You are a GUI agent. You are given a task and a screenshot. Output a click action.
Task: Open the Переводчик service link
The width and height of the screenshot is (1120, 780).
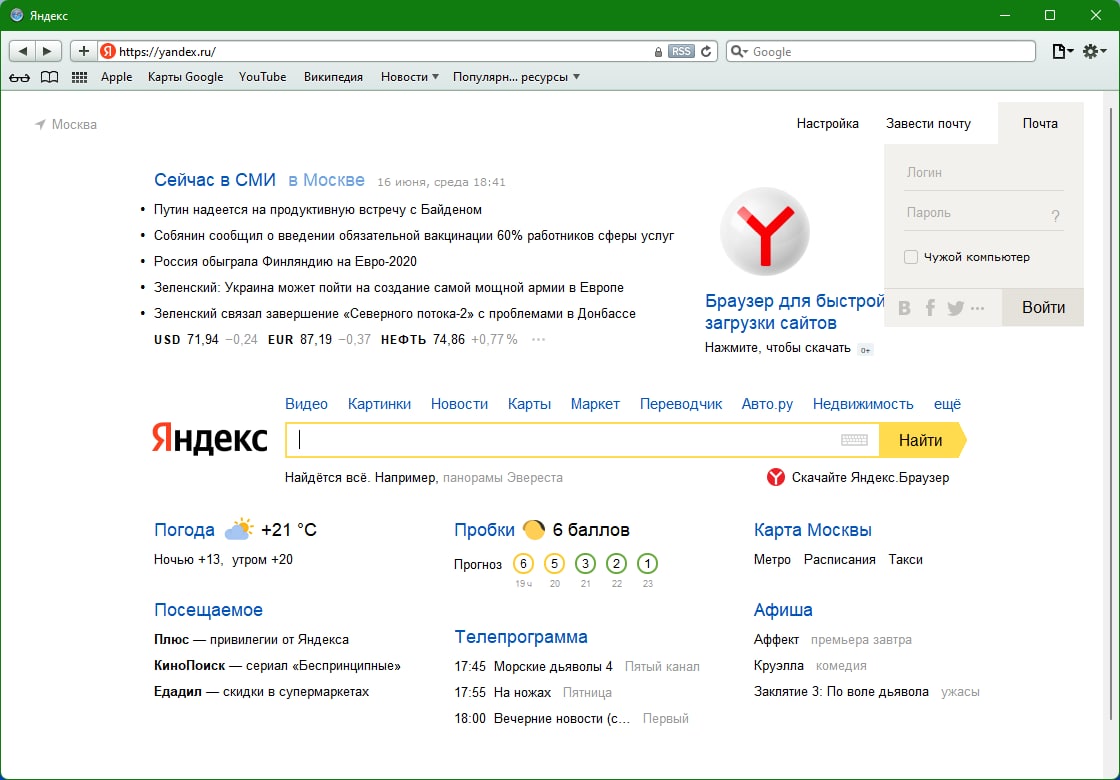point(681,404)
